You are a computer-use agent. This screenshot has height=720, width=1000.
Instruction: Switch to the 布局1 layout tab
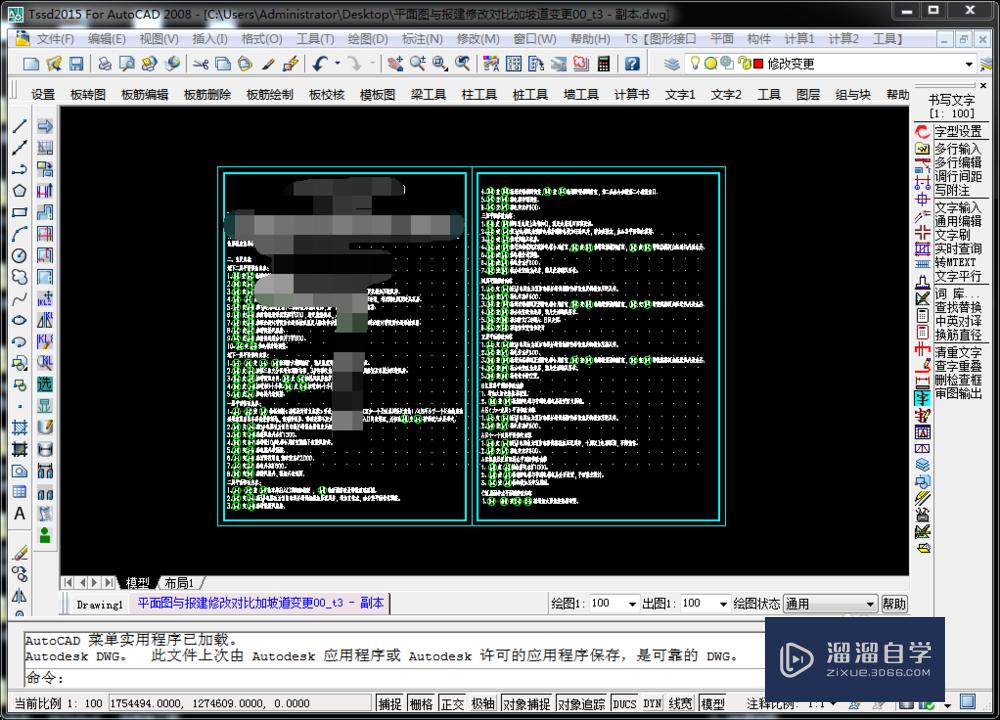click(178, 583)
